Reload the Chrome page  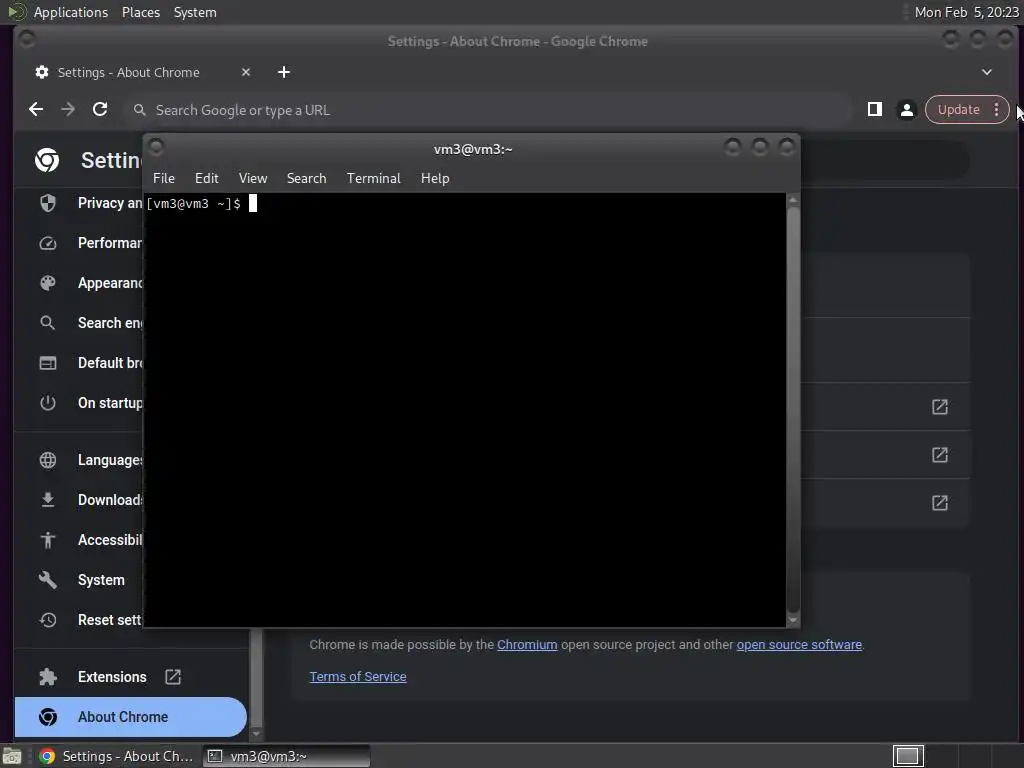coord(100,110)
